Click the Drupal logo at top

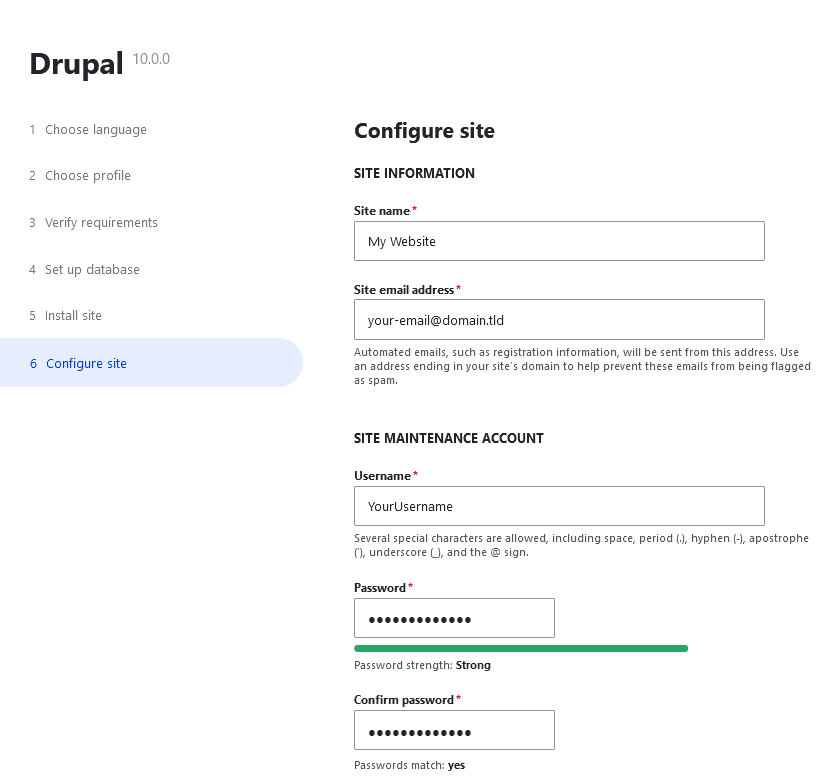click(x=76, y=63)
